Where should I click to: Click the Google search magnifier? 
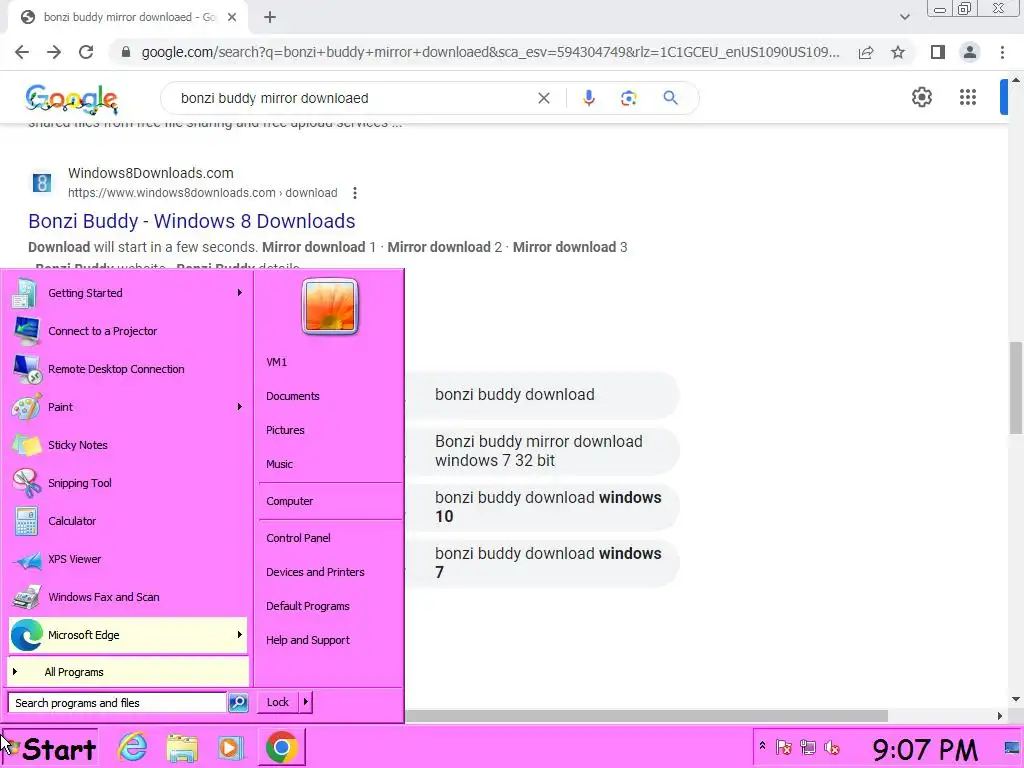coord(670,98)
